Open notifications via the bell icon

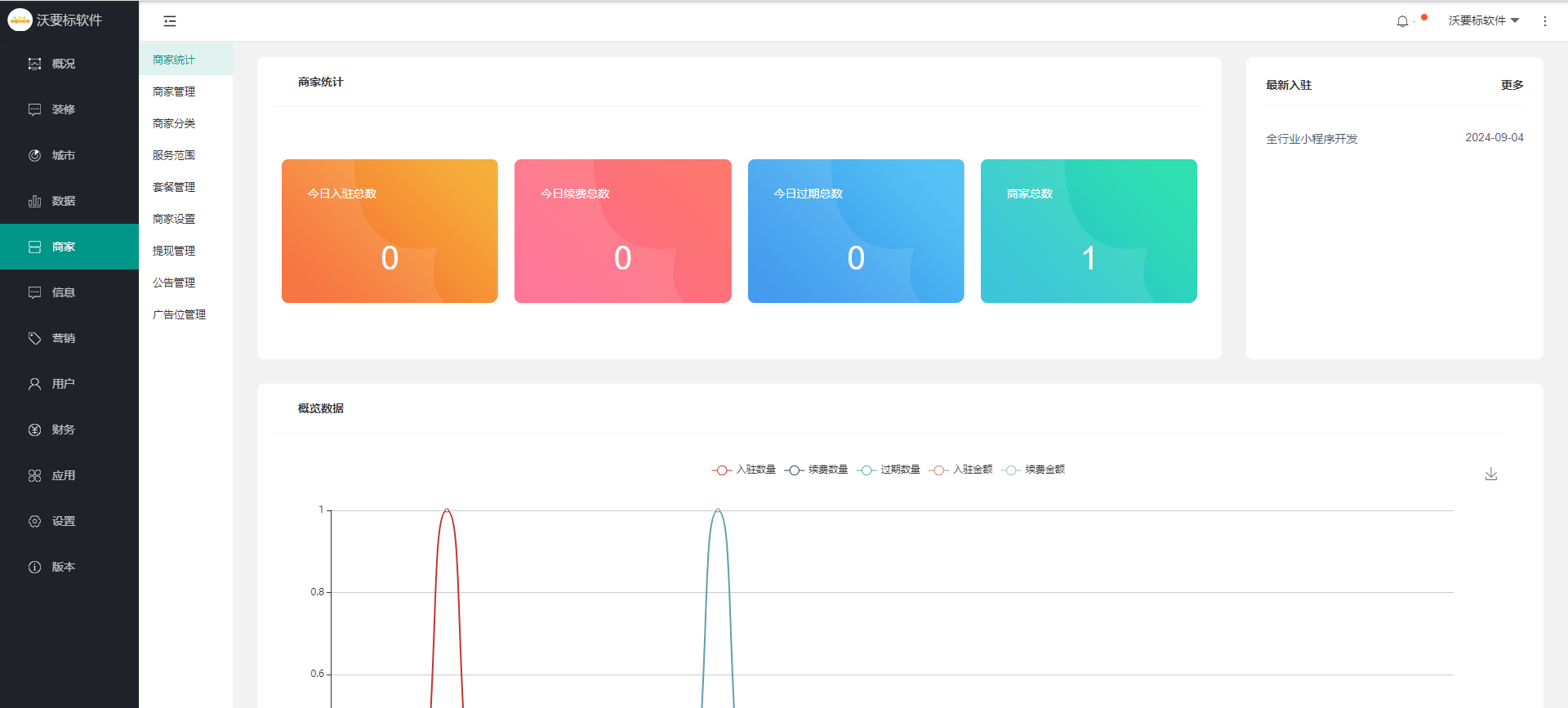click(x=1402, y=21)
